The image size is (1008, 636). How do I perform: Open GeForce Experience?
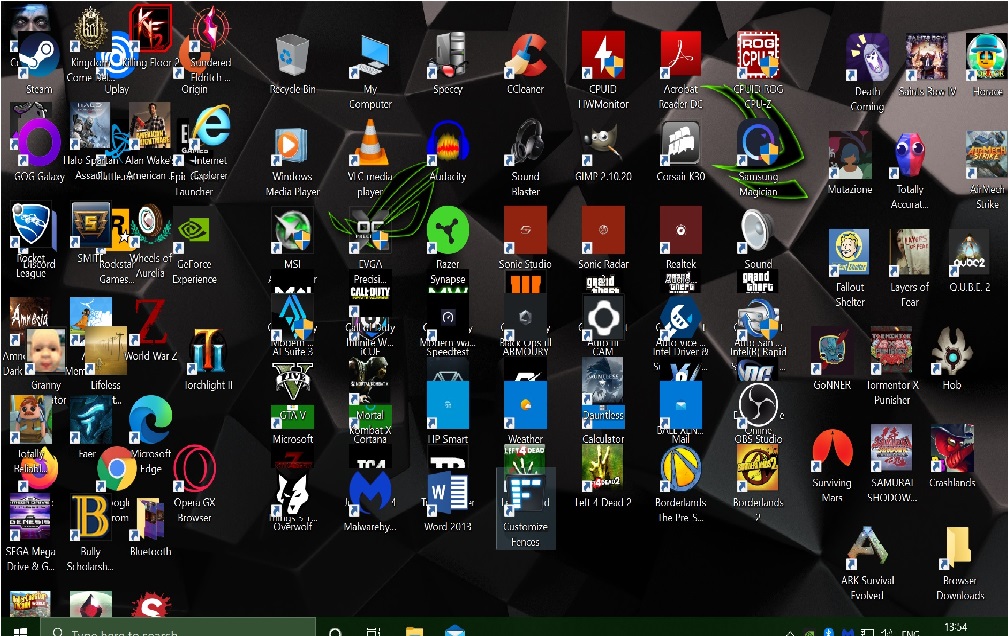tap(194, 232)
